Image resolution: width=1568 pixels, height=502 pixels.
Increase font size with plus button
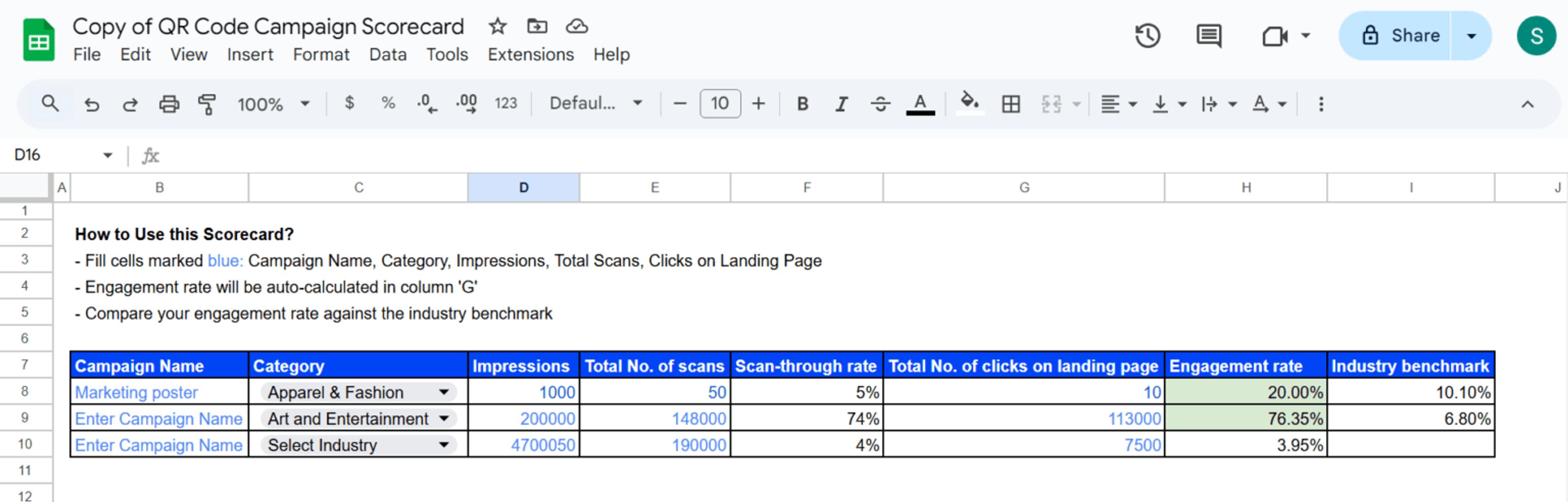758,104
